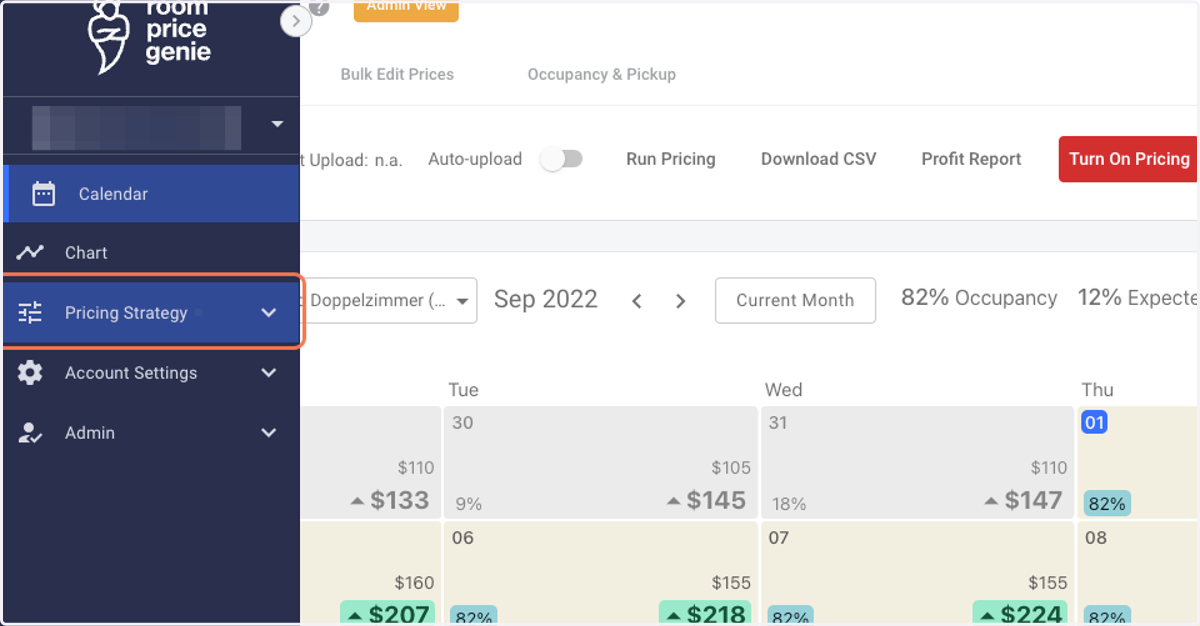This screenshot has width=1200, height=626.
Task: Open the Chart menu item
Action: pos(151,253)
